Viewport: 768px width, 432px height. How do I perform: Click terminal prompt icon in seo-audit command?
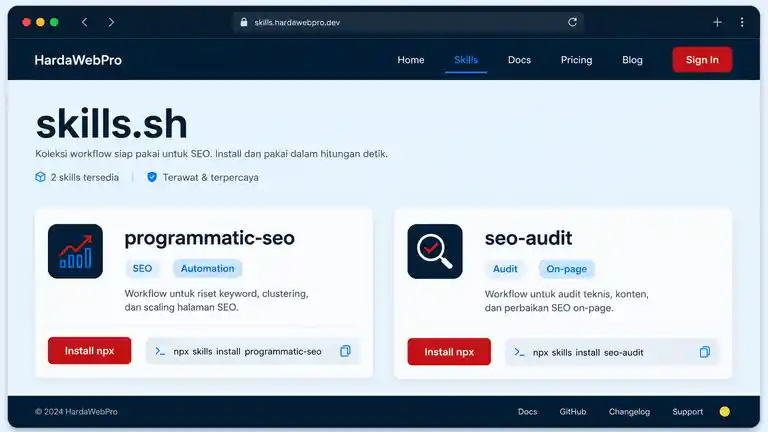pyautogui.click(x=519, y=352)
